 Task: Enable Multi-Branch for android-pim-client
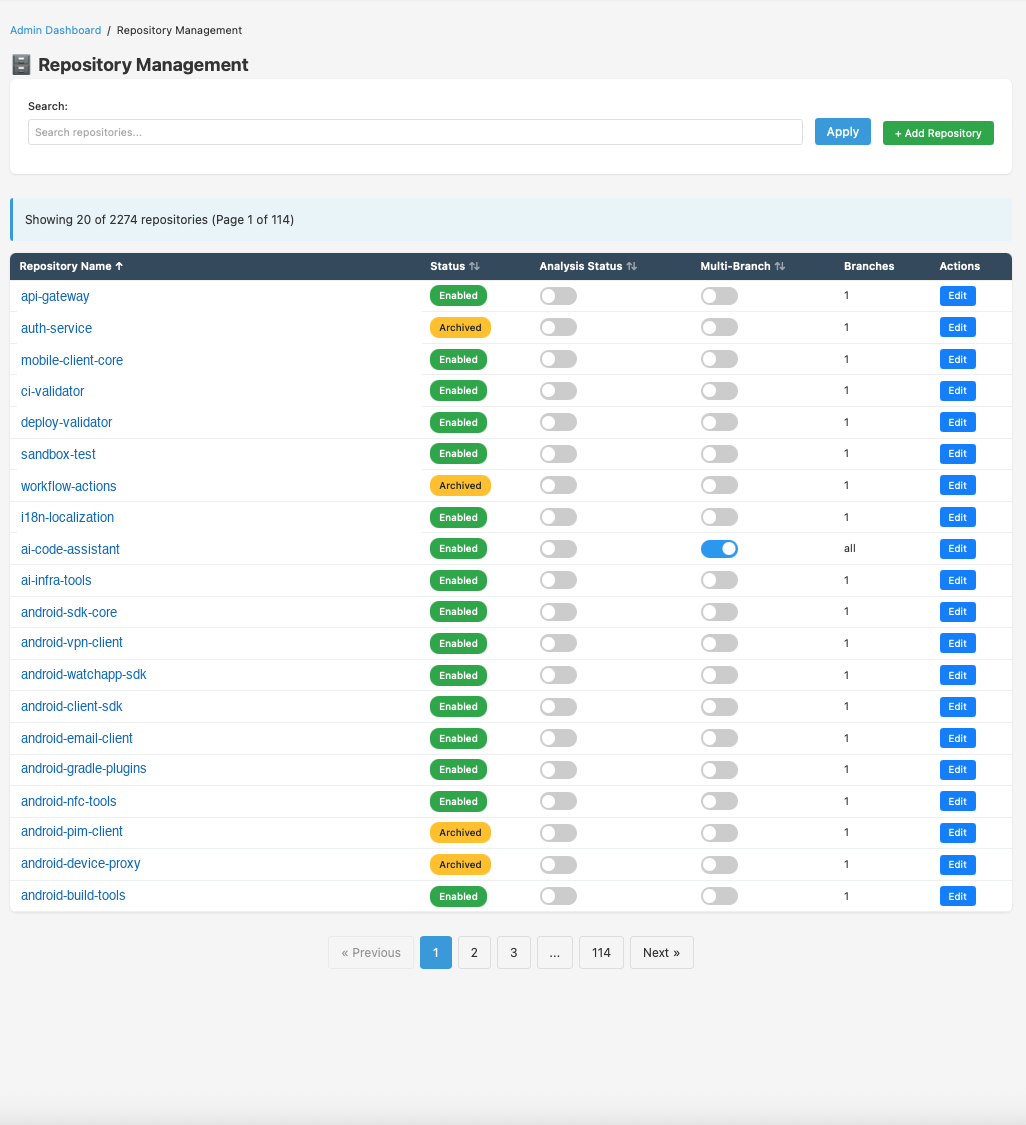719,833
